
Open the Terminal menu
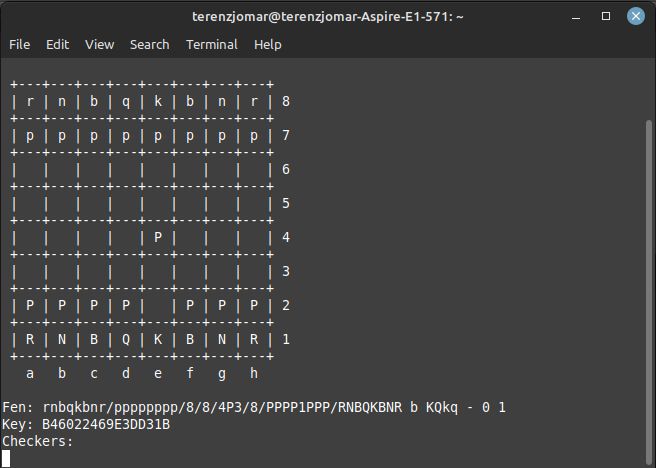click(211, 44)
